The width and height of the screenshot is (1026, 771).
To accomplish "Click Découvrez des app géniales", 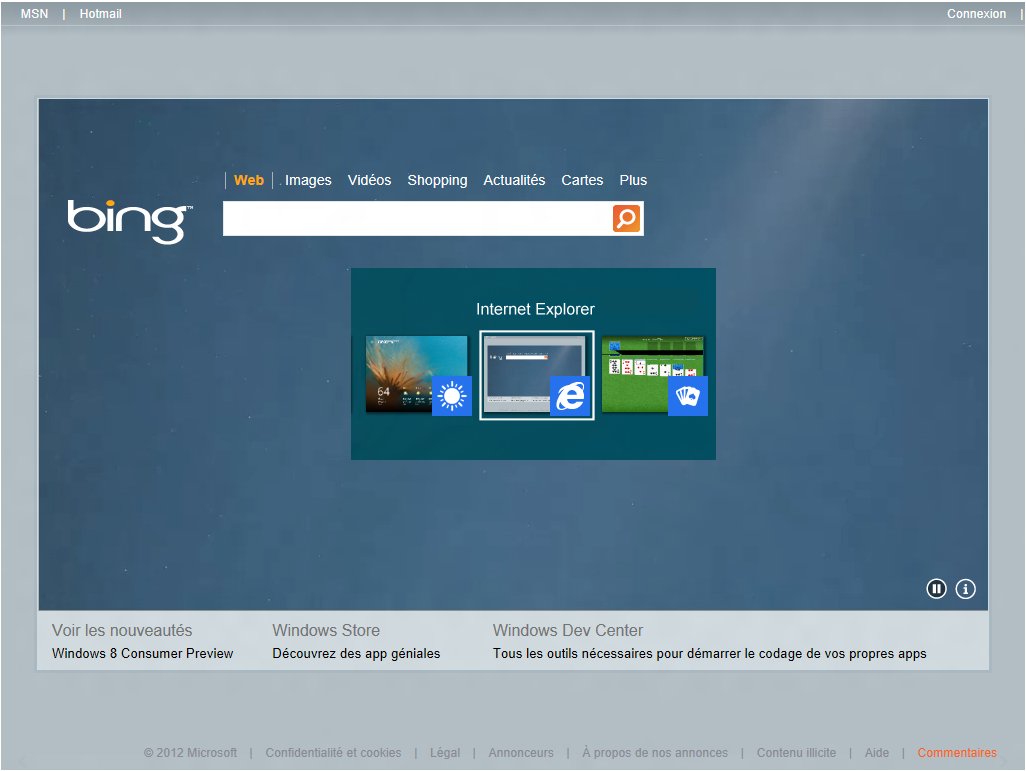I will [356, 653].
